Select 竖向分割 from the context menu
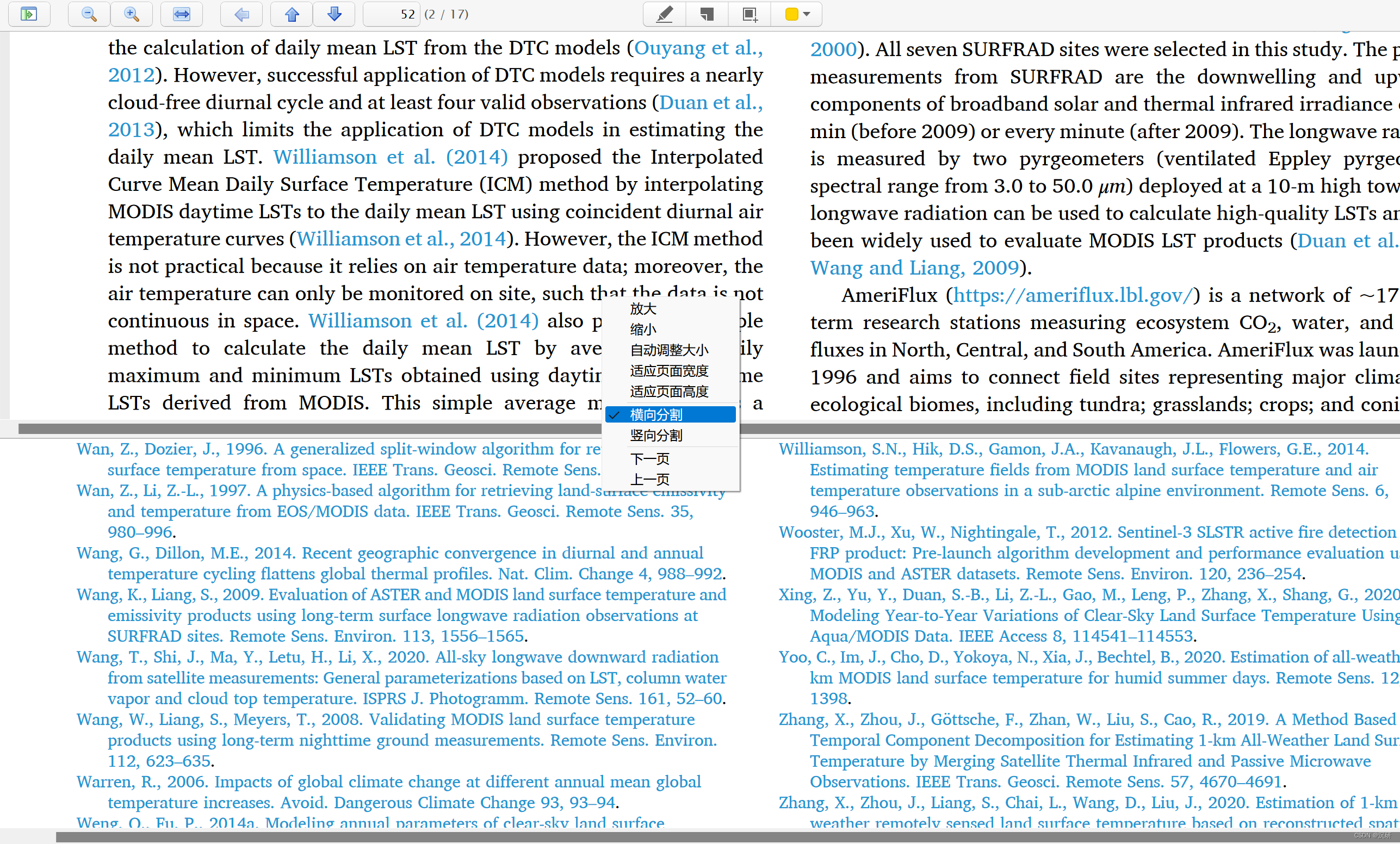The height and width of the screenshot is (844, 1400). (656, 436)
